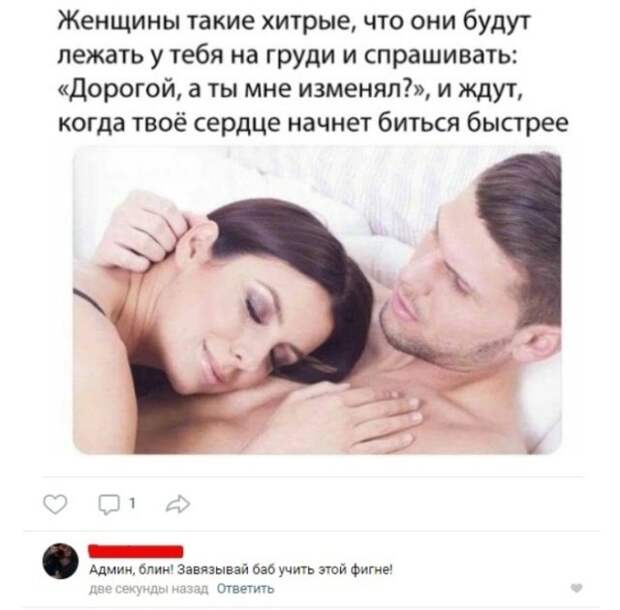Like the comment with the small heart
The width and height of the screenshot is (620, 610).
tap(577, 588)
